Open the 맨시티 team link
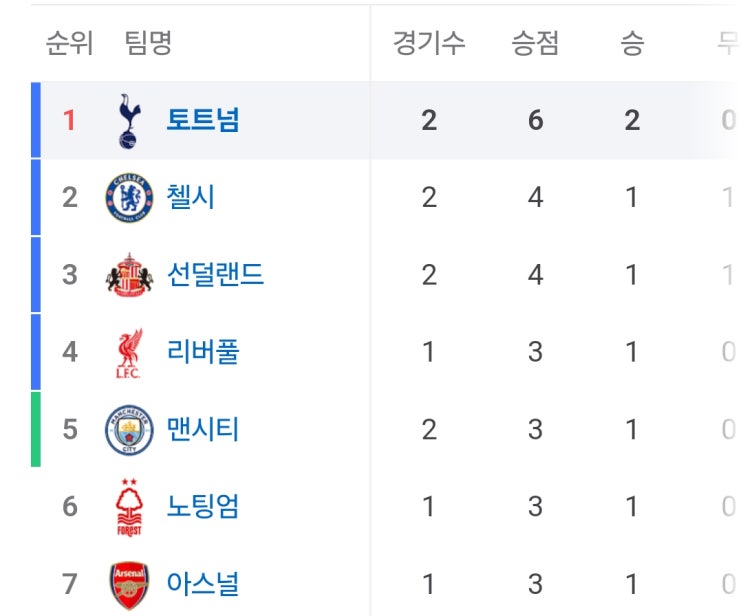 point(203,430)
